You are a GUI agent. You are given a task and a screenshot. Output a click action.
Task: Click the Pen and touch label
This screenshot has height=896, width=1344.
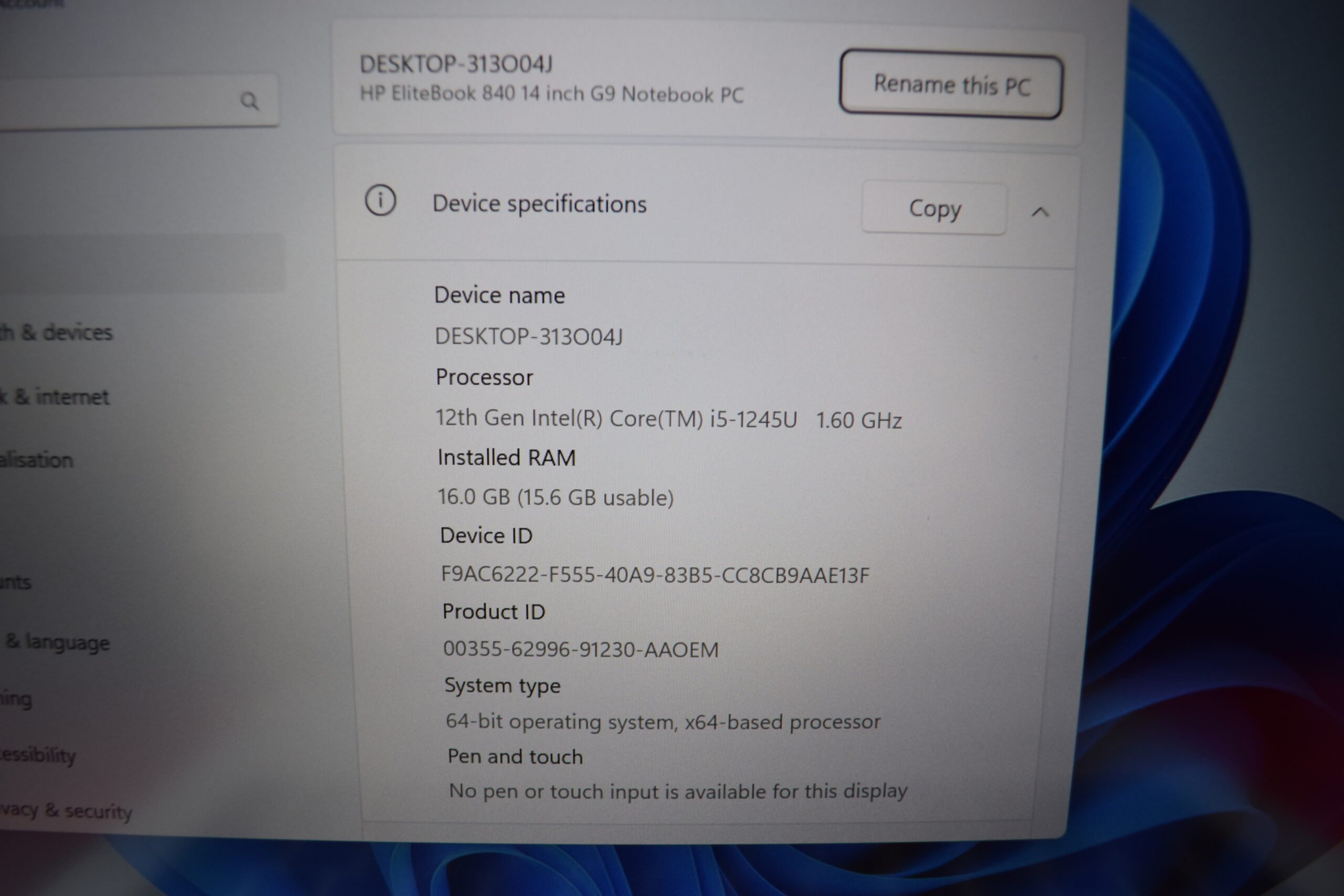515,756
